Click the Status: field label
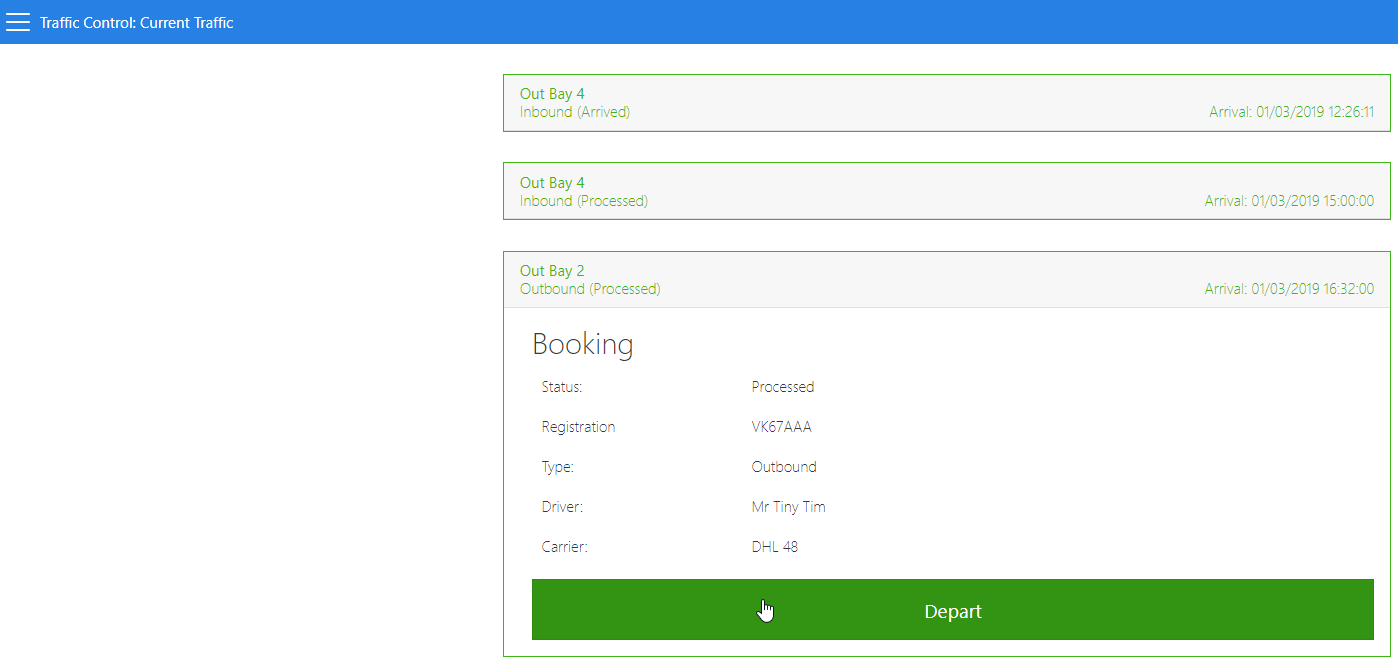1398x664 pixels. point(561,387)
